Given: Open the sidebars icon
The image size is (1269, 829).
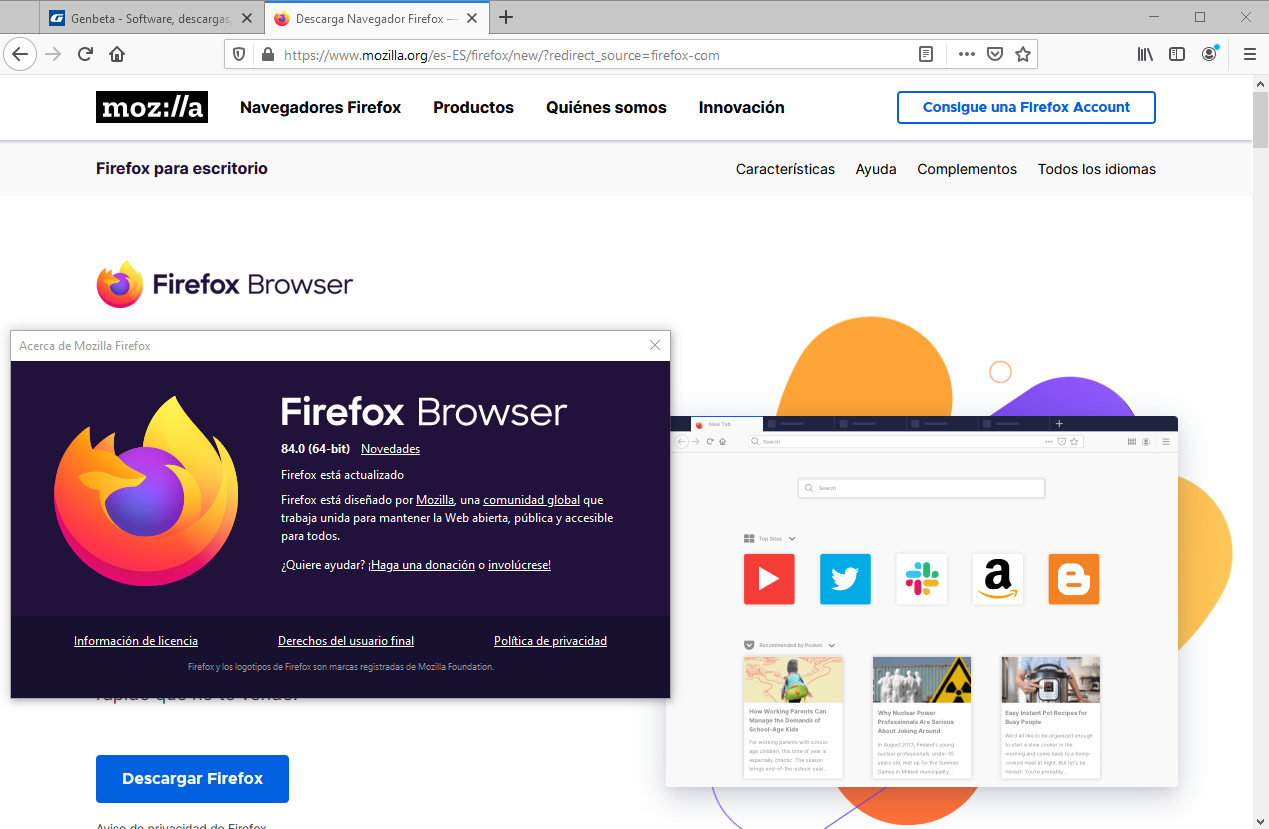Looking at the screenshot, I should coord(1177,55).
